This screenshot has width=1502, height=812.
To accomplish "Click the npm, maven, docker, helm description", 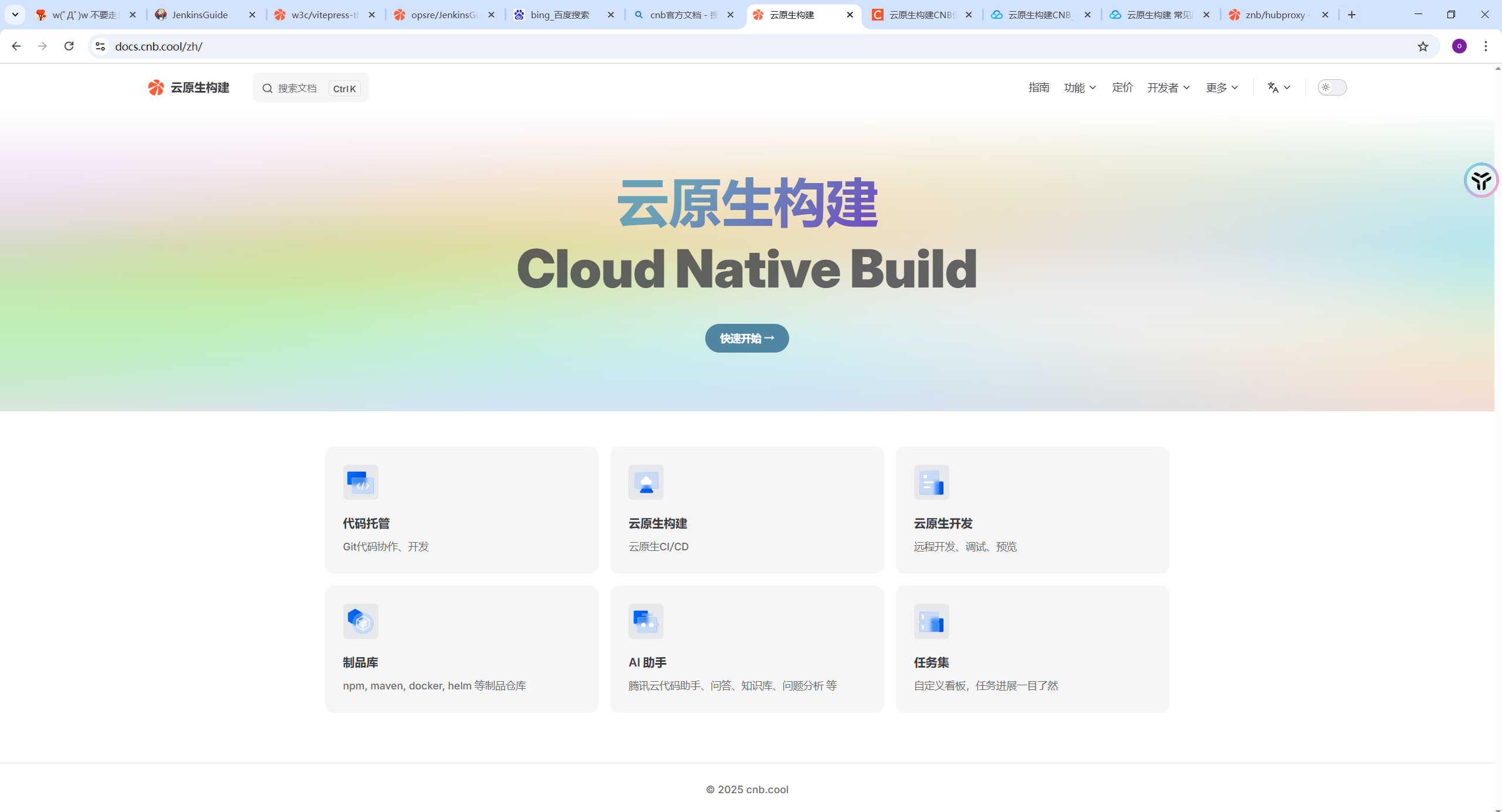I will 435,686.
